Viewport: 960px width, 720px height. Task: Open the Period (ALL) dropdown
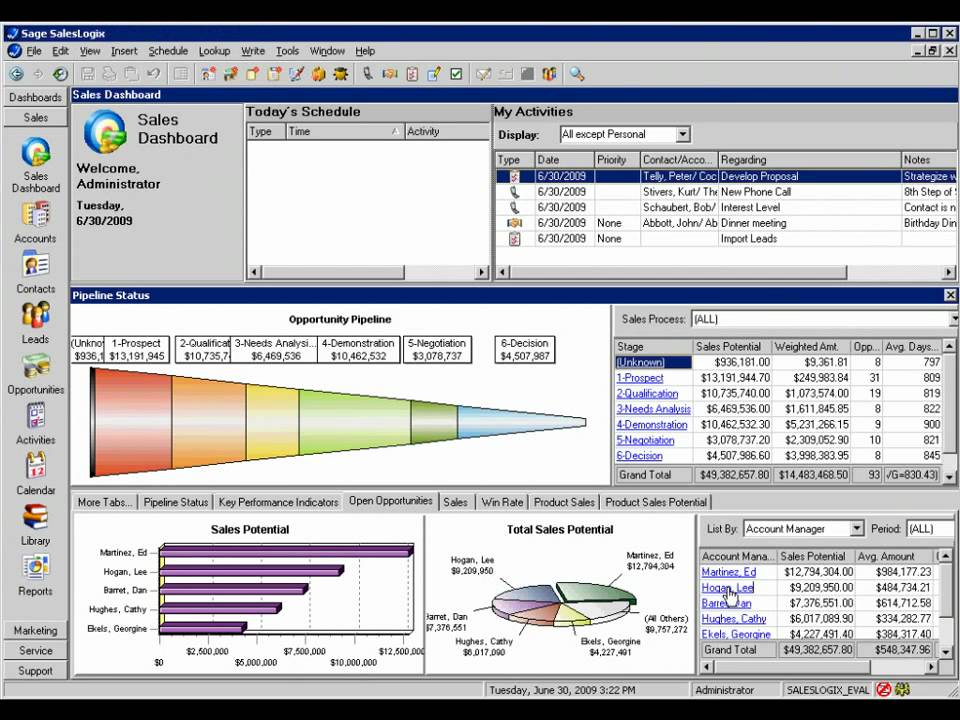pyautogui.click(x=930, y=528)
